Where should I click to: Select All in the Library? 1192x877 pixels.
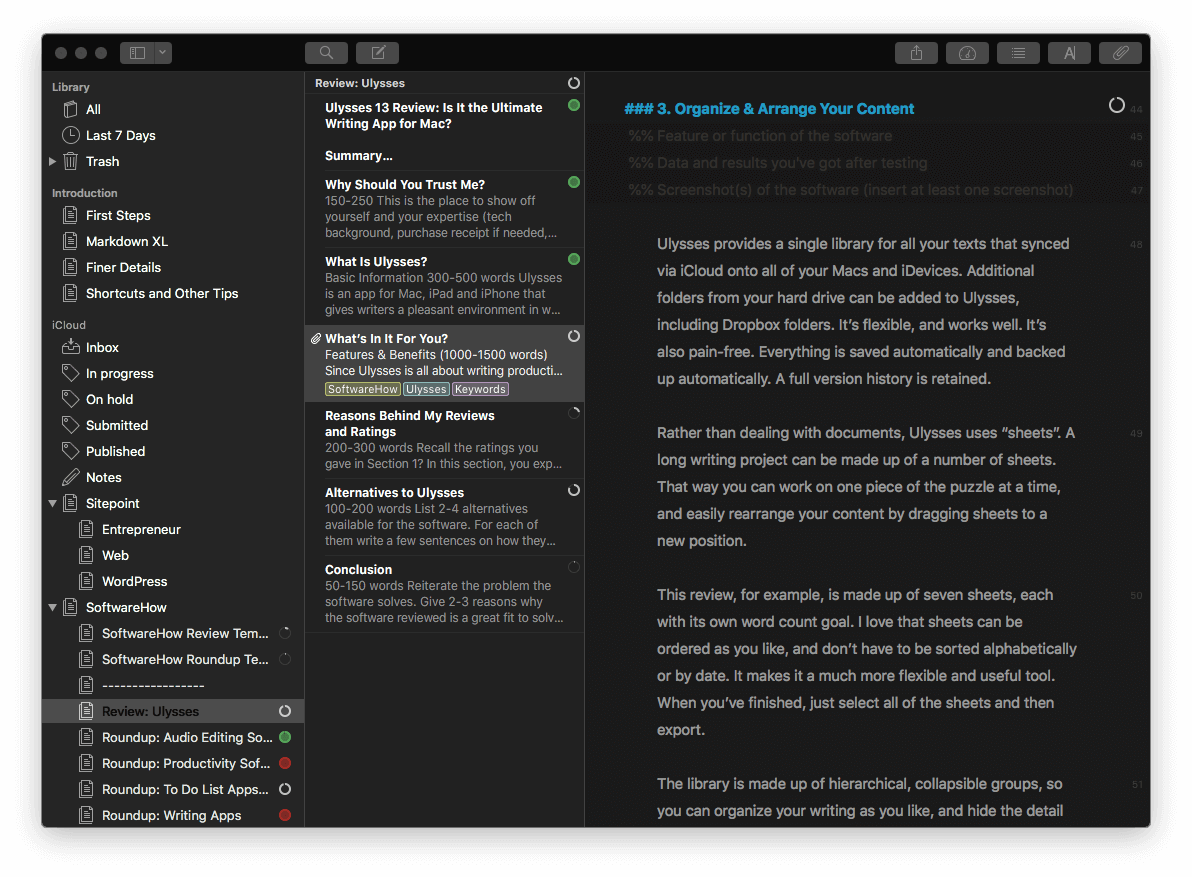pos(173,109)
